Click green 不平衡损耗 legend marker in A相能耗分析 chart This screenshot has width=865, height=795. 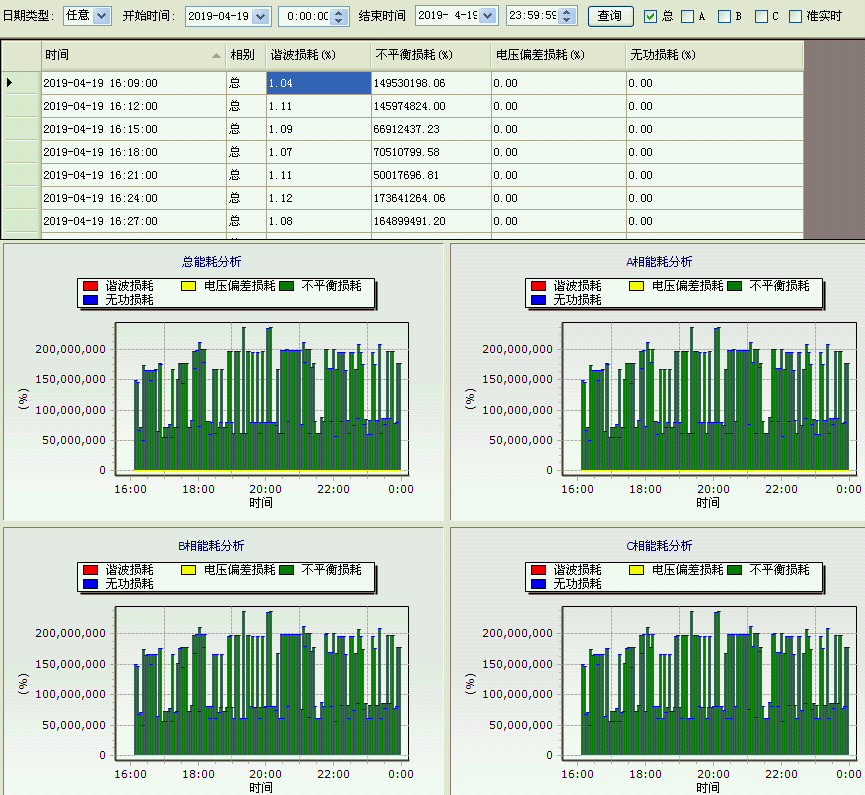[736, 286]
